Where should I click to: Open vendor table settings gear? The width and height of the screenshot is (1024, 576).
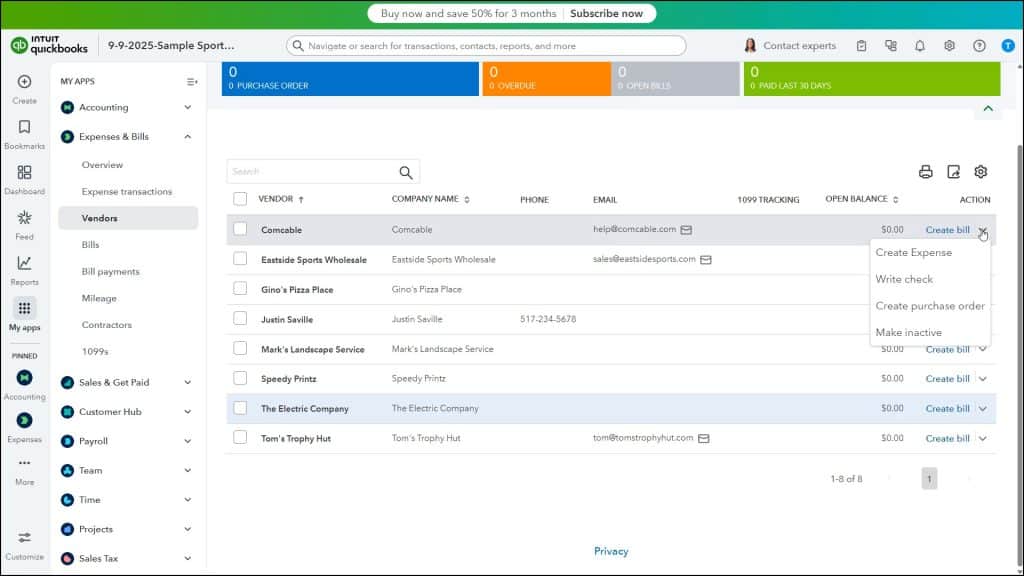pos(980,172)
